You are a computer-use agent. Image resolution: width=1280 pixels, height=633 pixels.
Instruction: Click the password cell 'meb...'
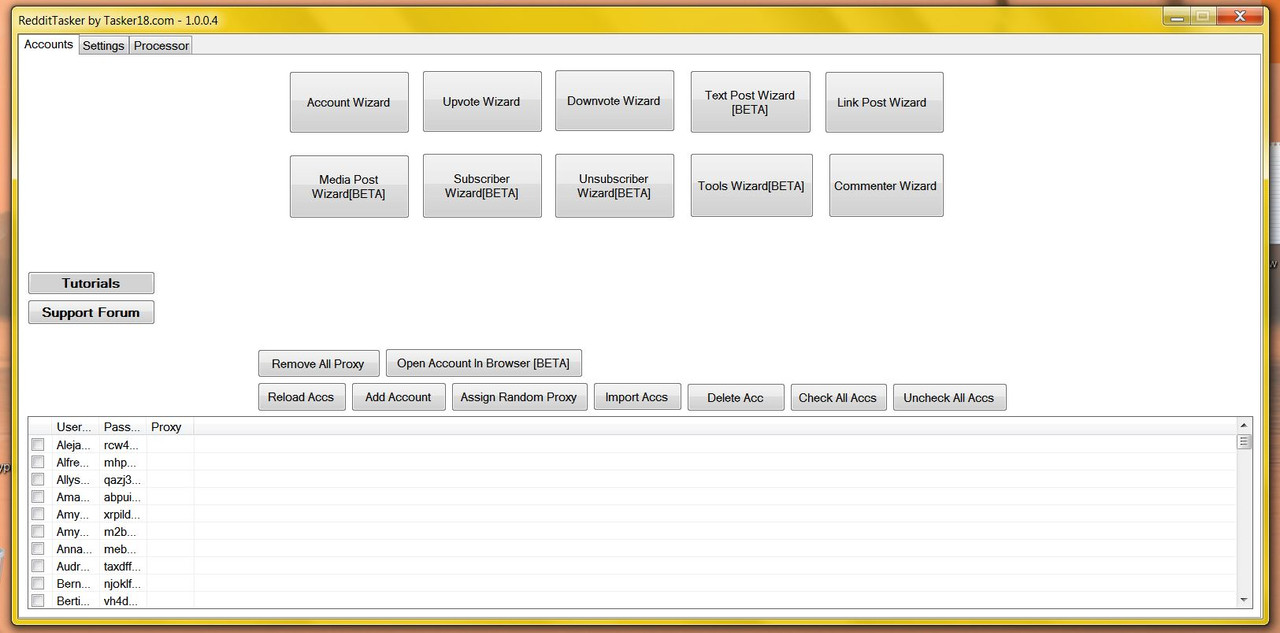pyautogui.click(x=120, y=549)
